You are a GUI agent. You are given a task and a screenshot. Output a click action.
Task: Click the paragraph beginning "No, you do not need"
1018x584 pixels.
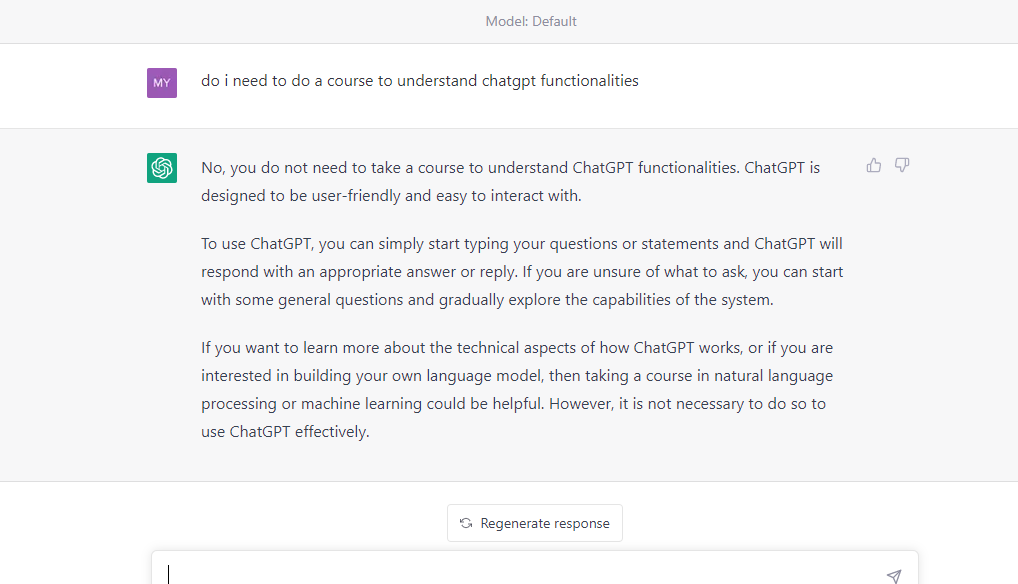510,182
